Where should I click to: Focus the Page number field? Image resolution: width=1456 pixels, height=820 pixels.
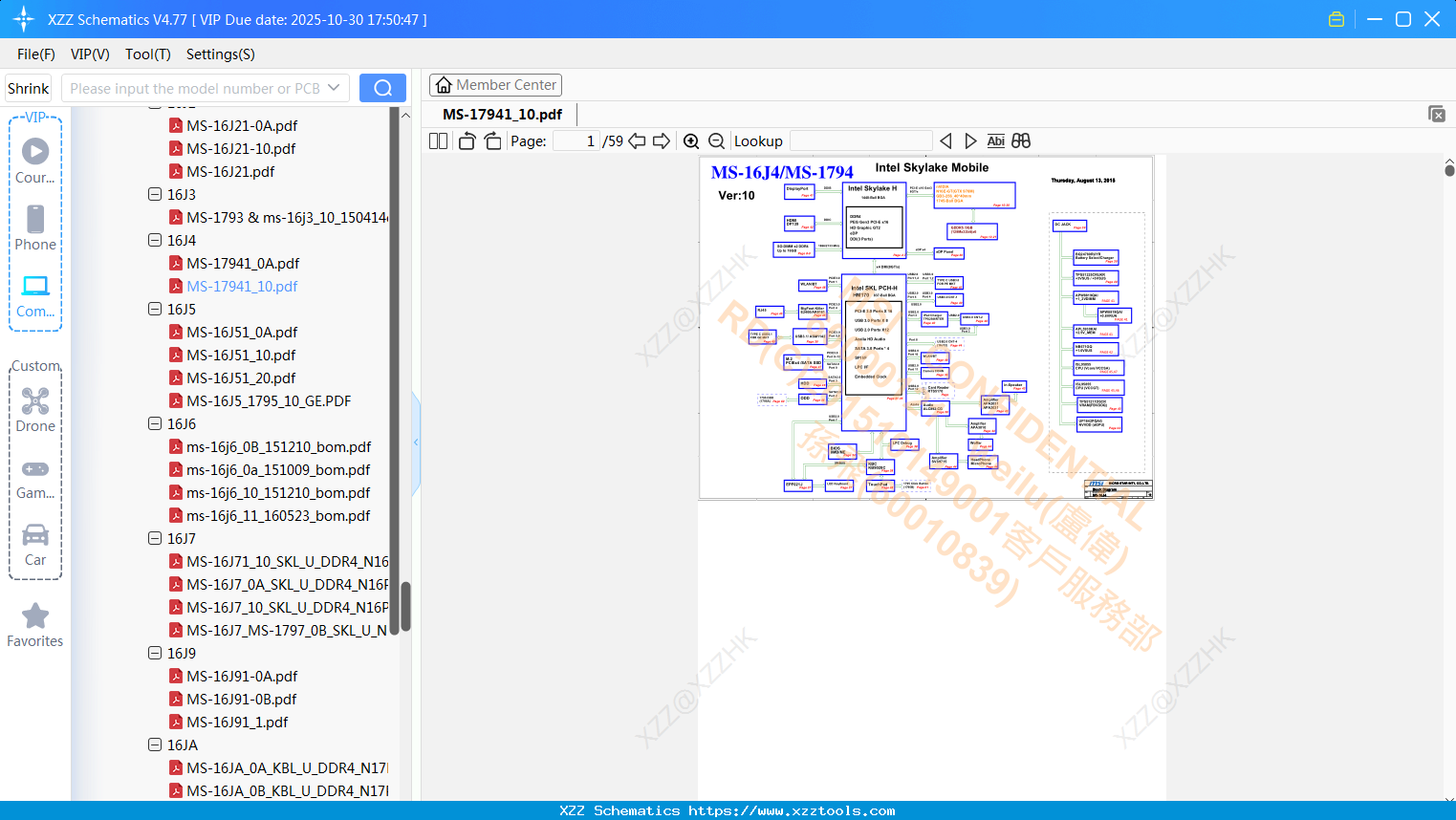click(576, 141)
